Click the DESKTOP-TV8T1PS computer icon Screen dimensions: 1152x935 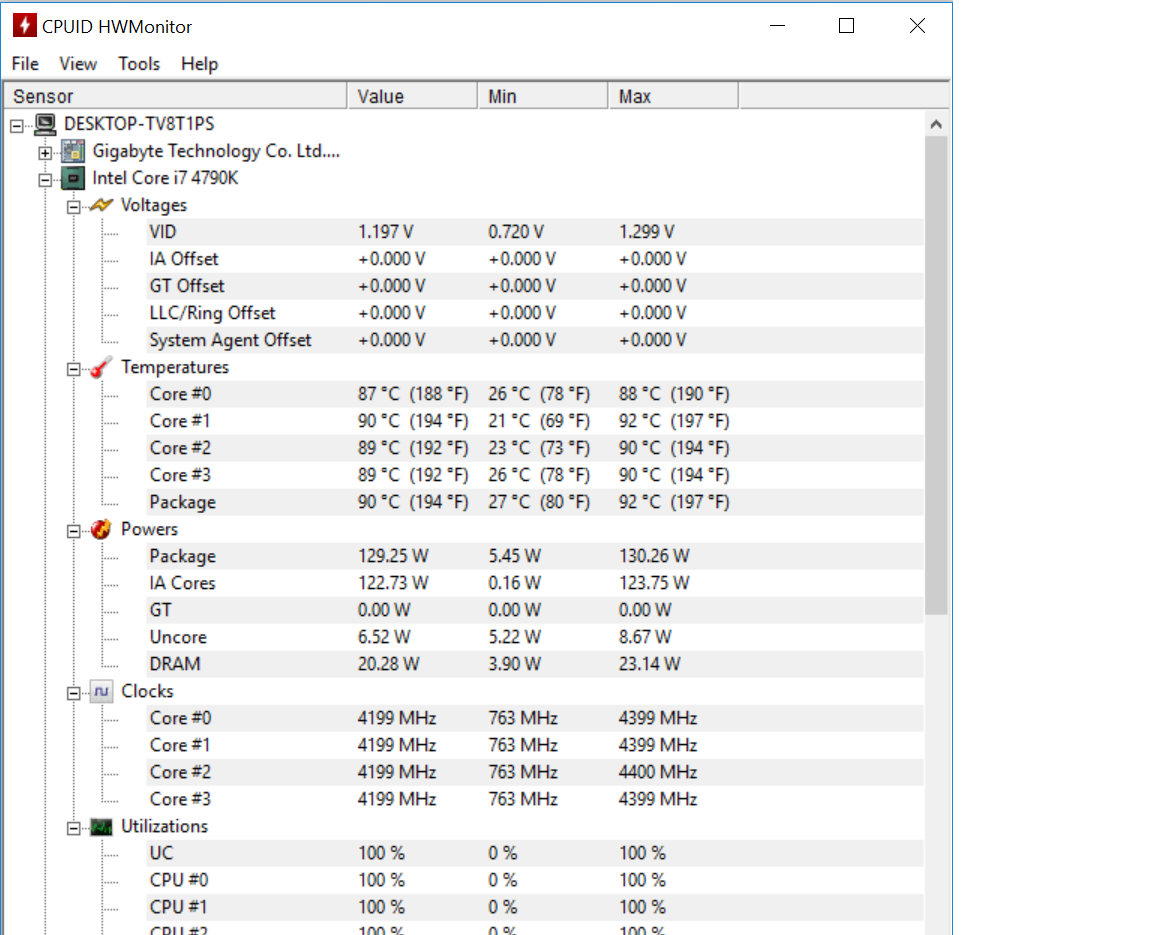(46, 124)
